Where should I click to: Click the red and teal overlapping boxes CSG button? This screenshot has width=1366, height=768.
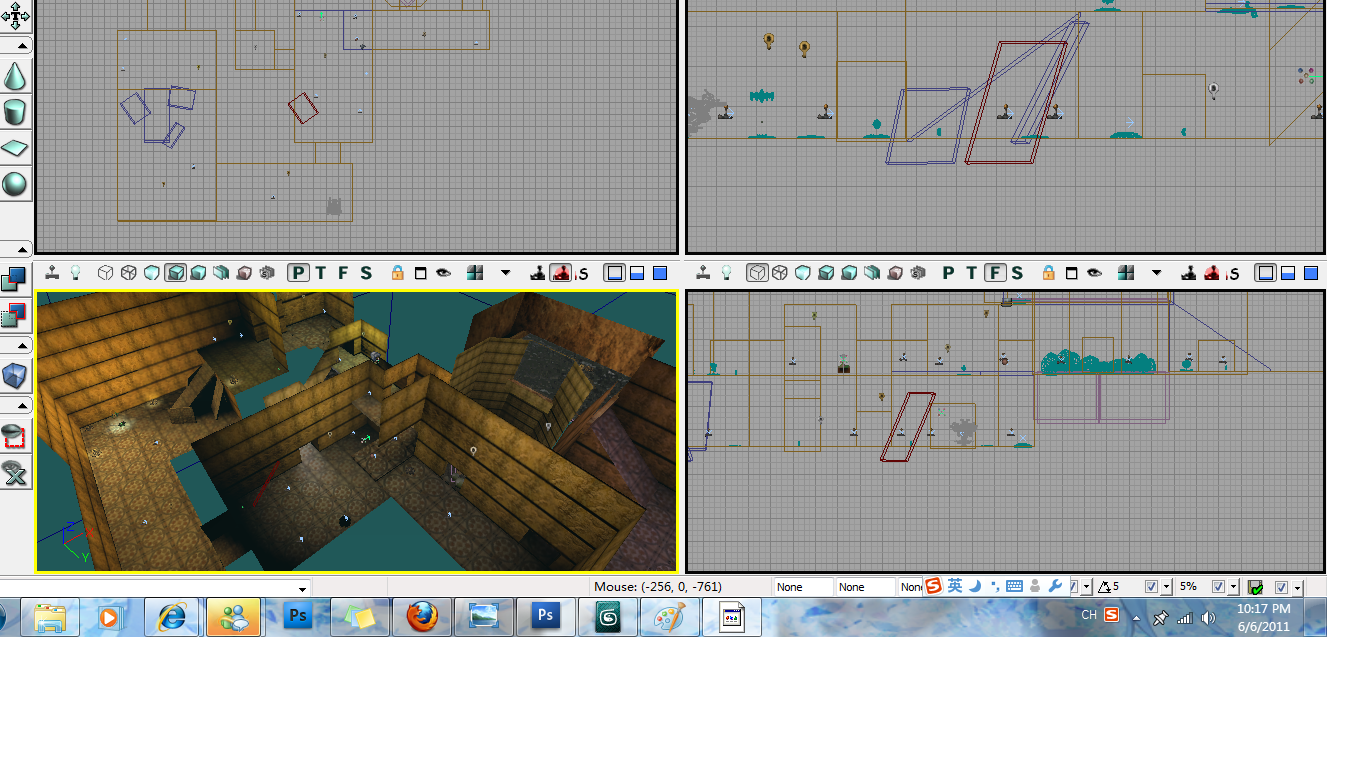click(x=14, y=315)
